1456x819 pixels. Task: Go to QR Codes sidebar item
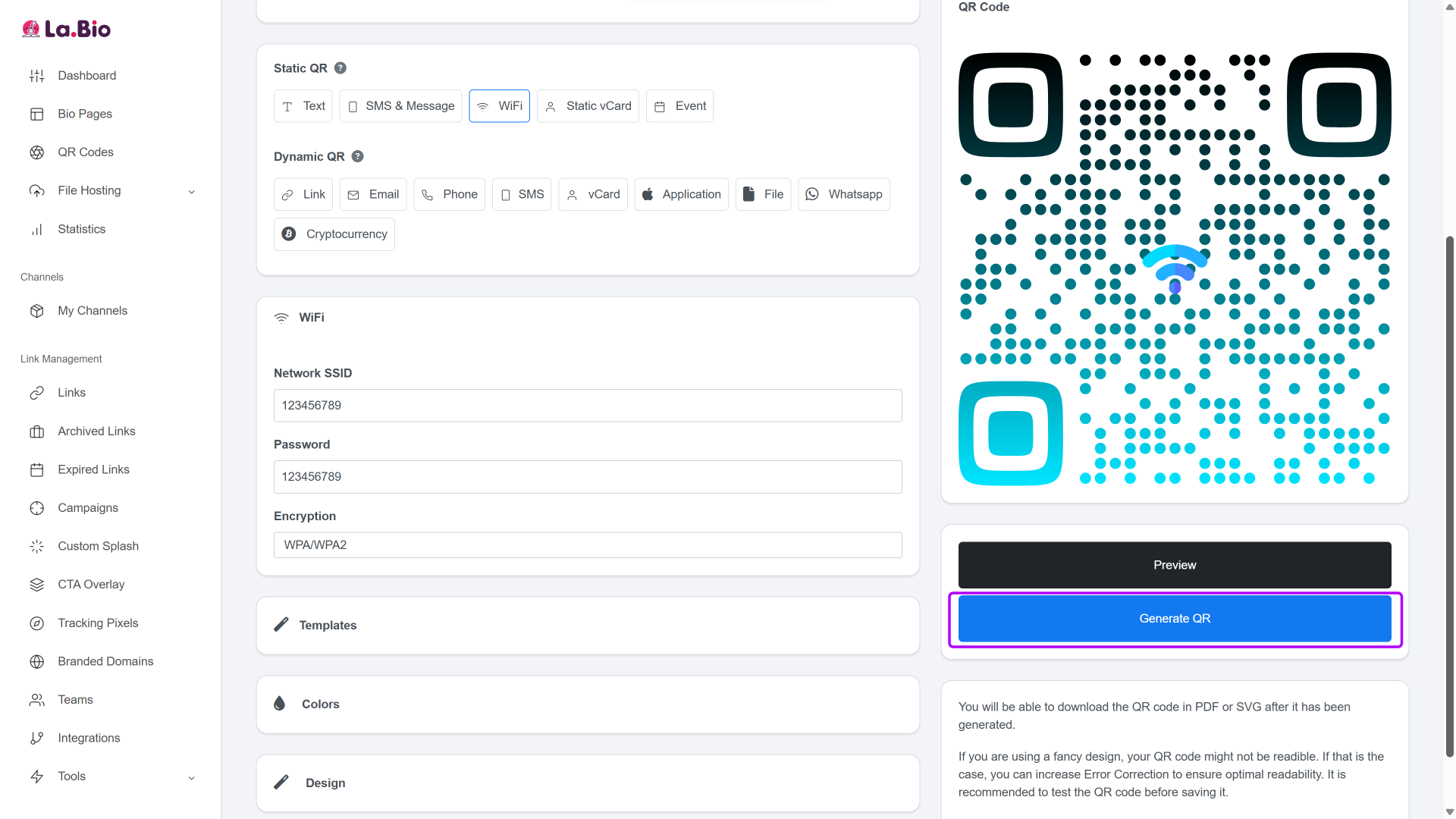(x=85, y=152)
